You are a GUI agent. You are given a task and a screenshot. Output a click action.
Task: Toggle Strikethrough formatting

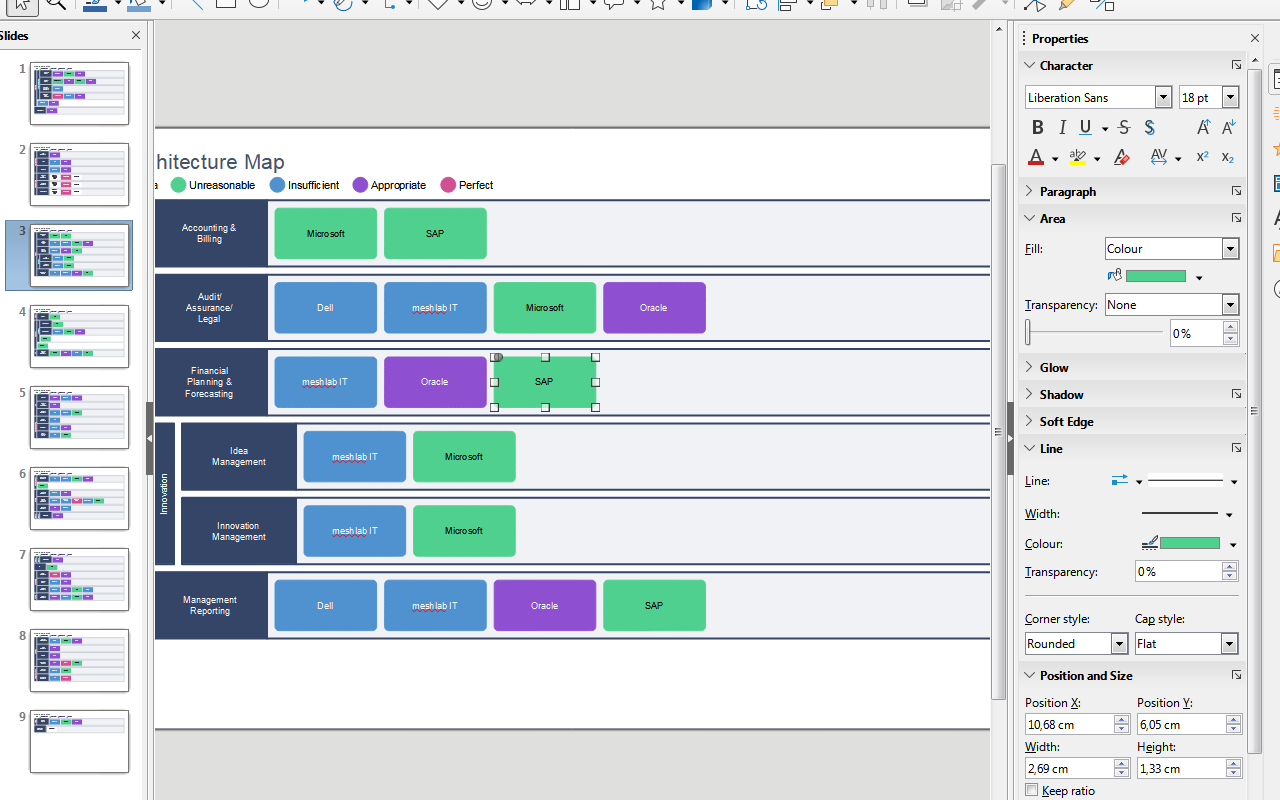[x=1124, y=128]
